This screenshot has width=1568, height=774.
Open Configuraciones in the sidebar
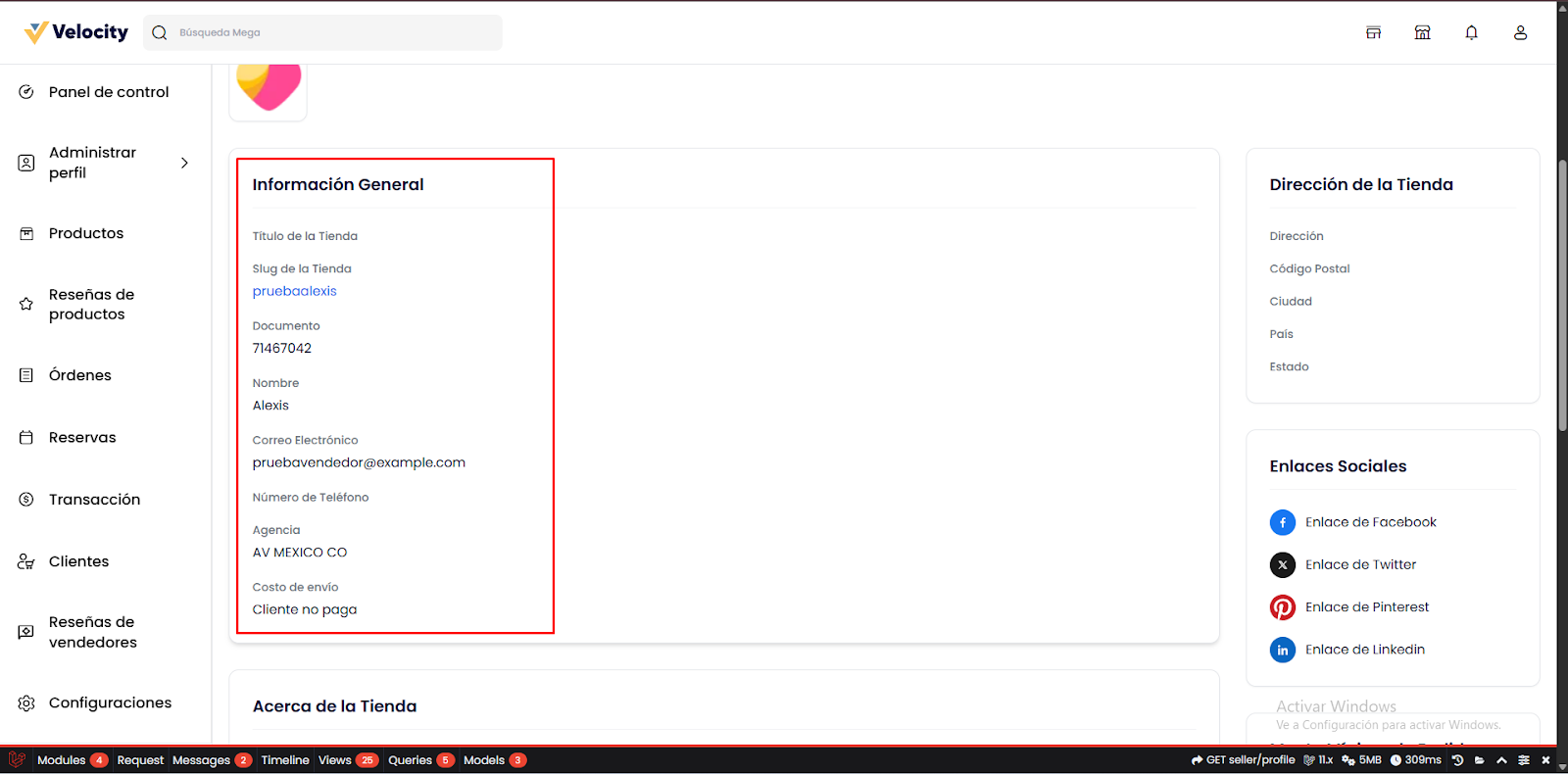coord(110,702)
